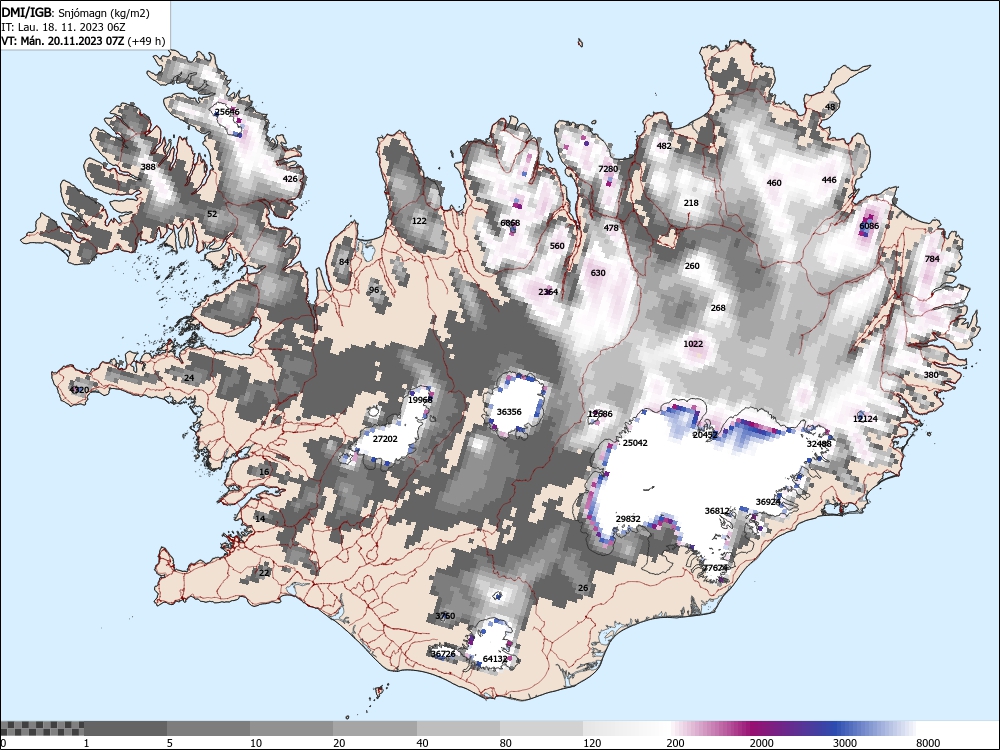Click the value label 482
The height and width of the screenshot is (750, 1000).
point(664,145)
